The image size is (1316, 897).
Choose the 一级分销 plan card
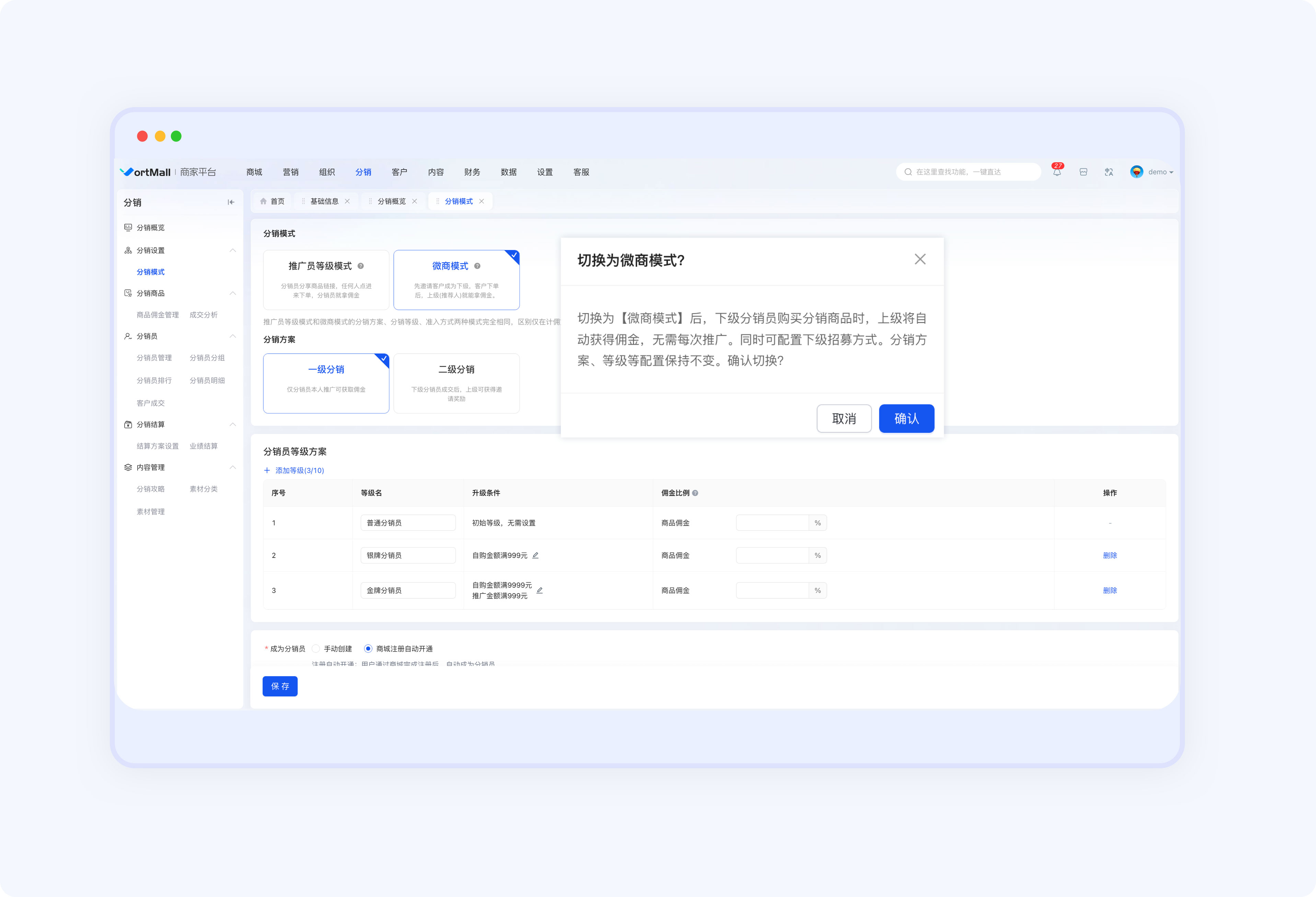pyautogui.click(x=326, y=383)
